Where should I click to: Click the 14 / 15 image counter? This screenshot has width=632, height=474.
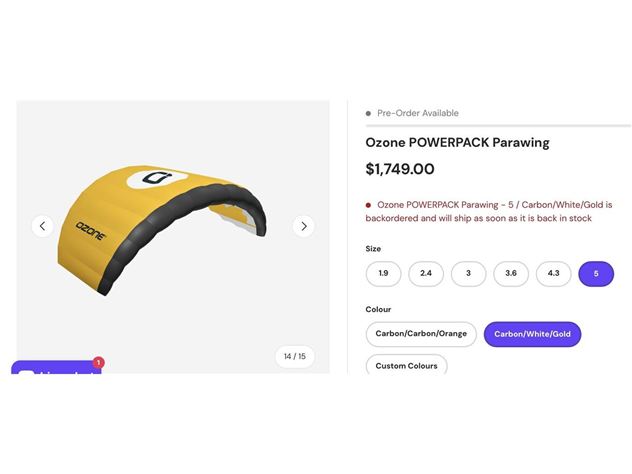pyautogui.click(x=295, y=357)
